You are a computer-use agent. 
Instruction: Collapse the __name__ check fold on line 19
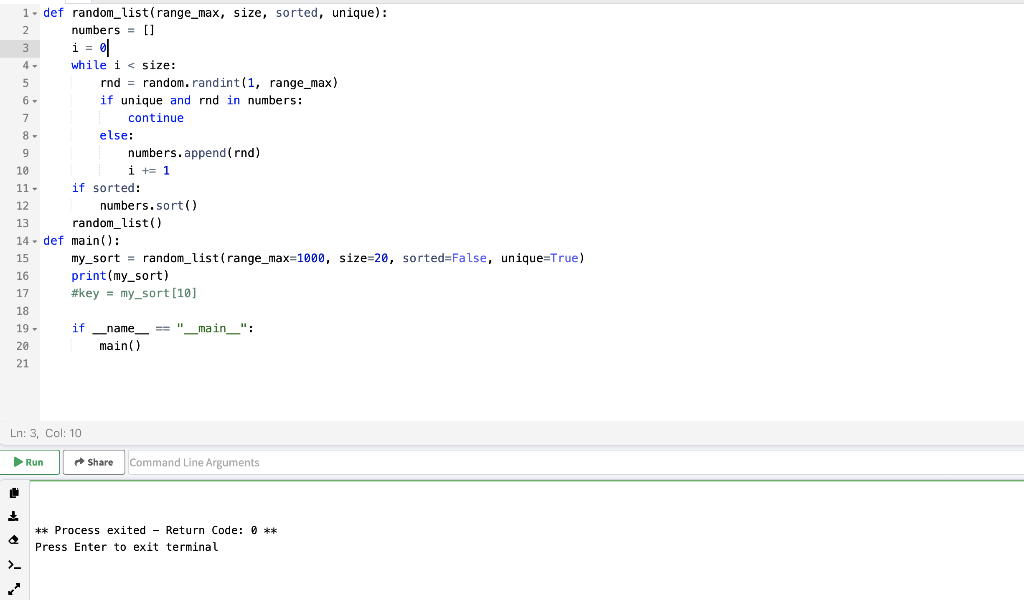click(35, 329)
